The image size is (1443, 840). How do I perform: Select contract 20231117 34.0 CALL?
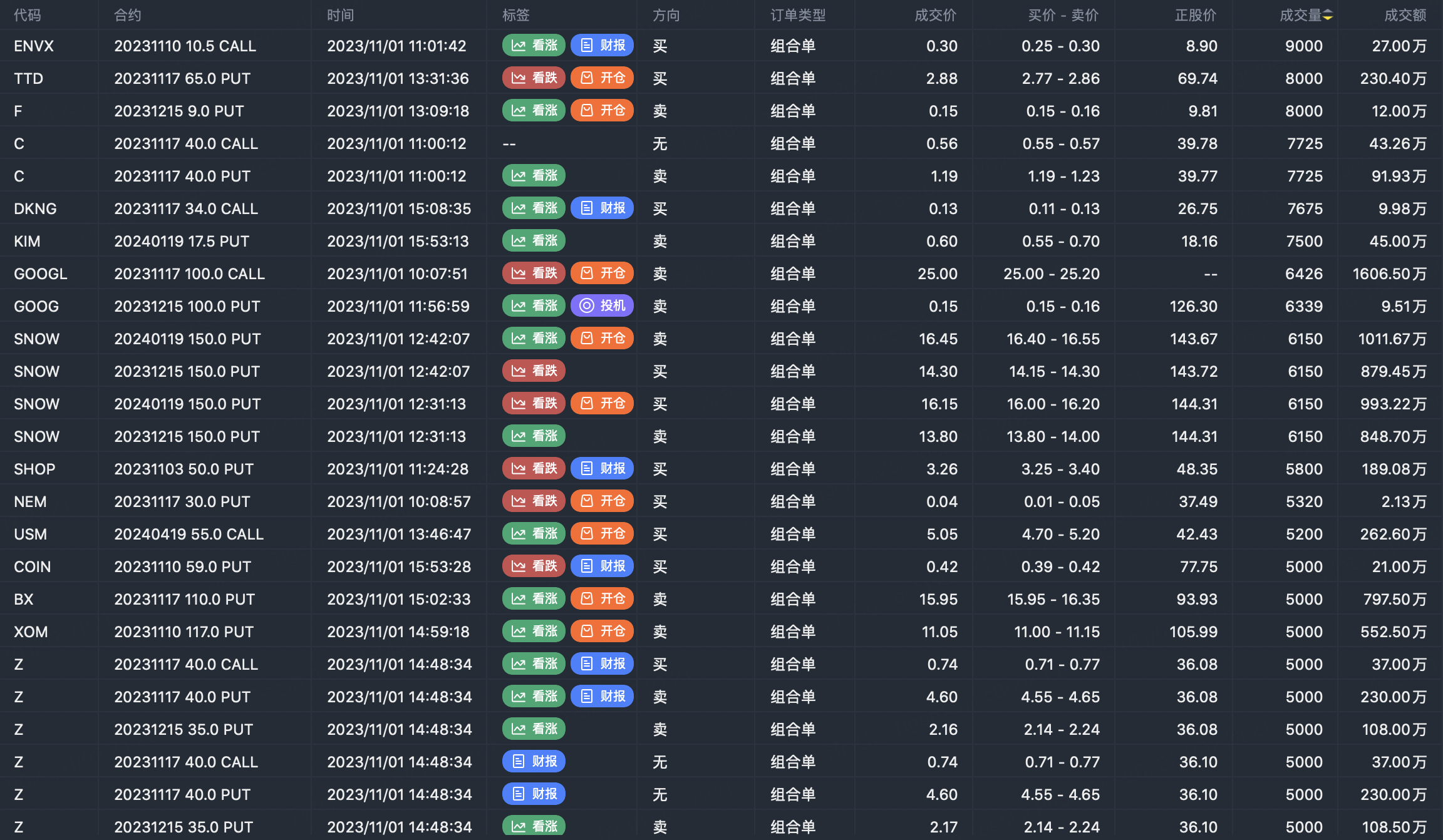click(x=186, y=208)
